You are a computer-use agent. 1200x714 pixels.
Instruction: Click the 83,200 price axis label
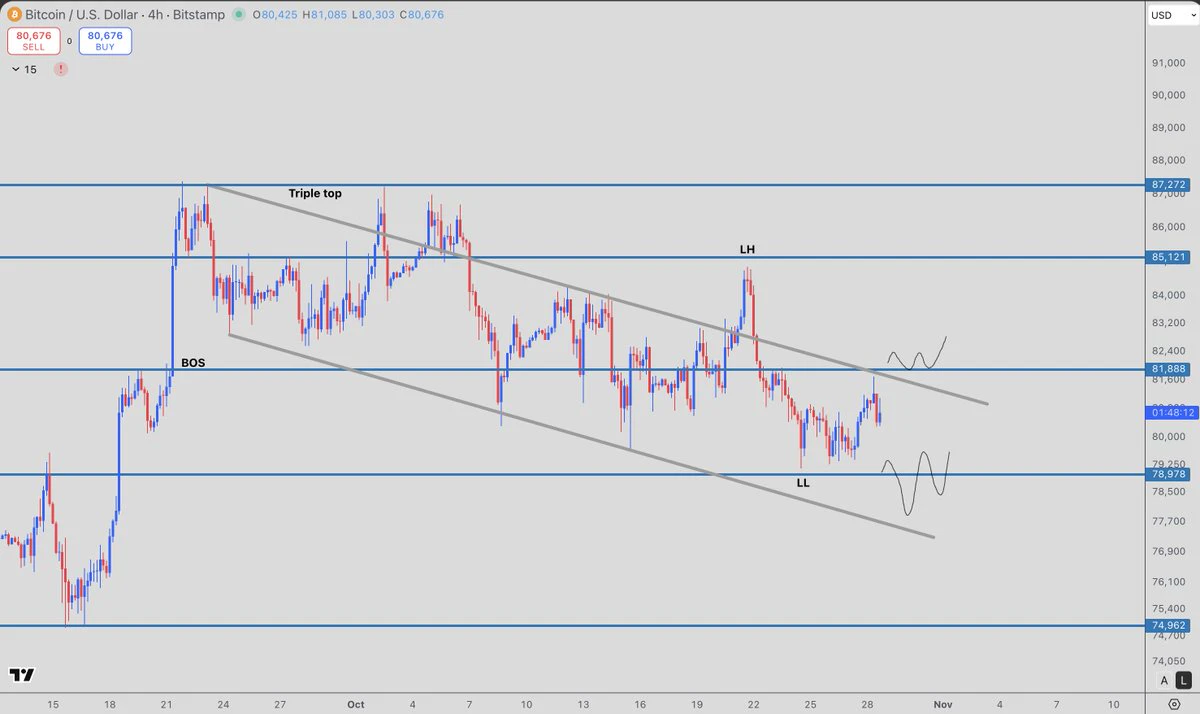[1169, 323]
